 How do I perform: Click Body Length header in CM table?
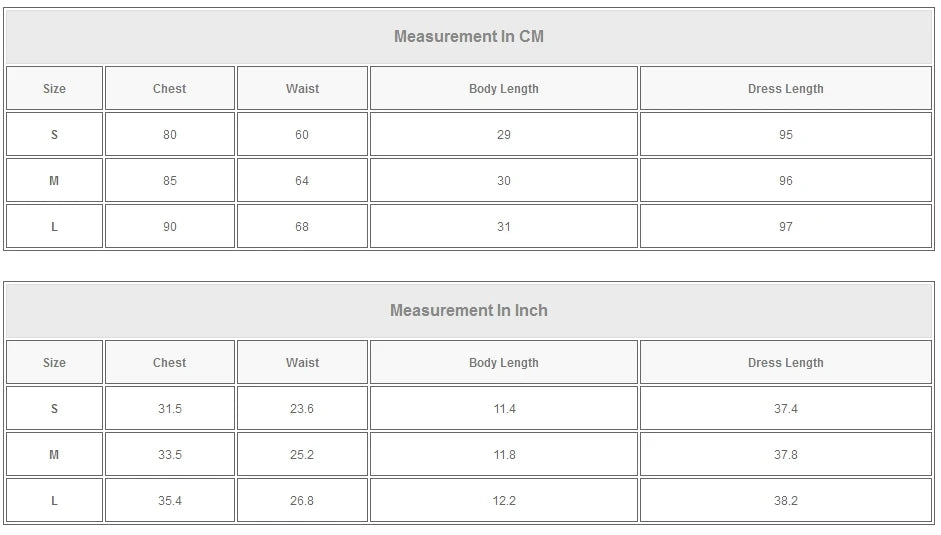coord(504,88)
